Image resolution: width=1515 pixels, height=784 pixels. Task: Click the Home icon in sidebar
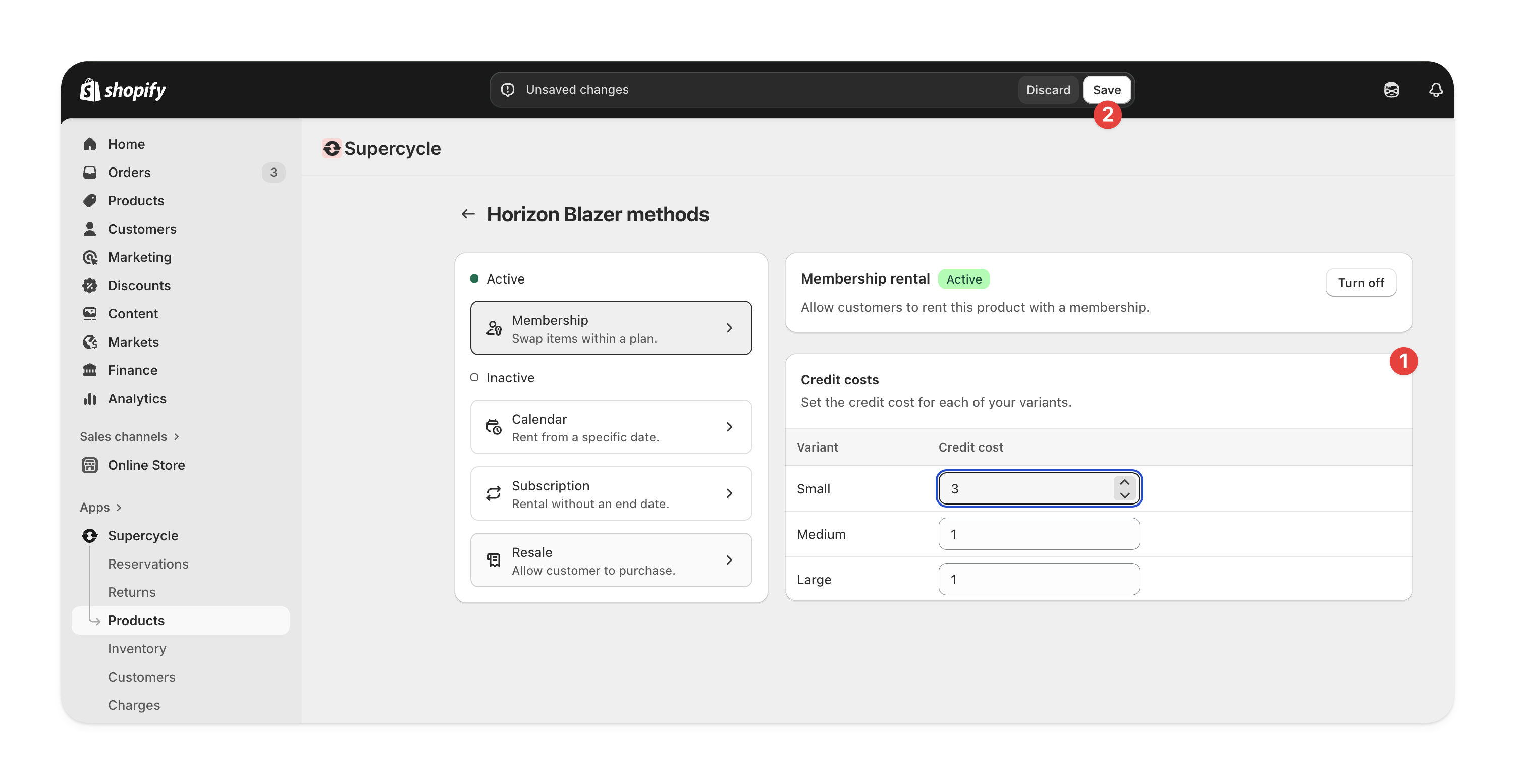[x=90, y=144]
